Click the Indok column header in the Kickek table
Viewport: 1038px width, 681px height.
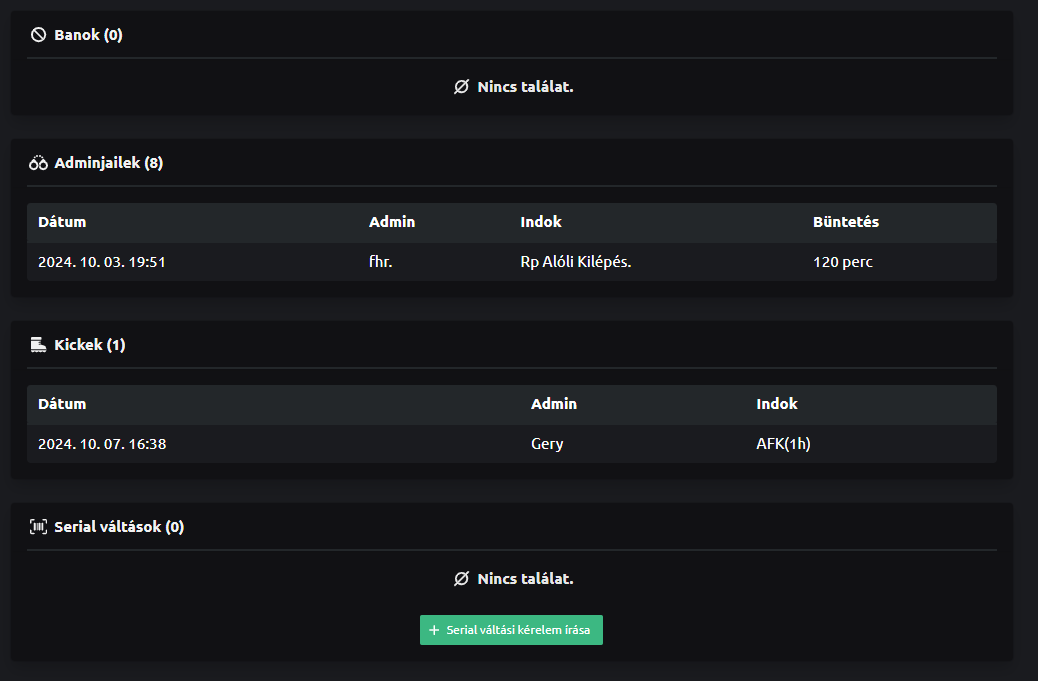pyautogui.click(x=776, y=404)
